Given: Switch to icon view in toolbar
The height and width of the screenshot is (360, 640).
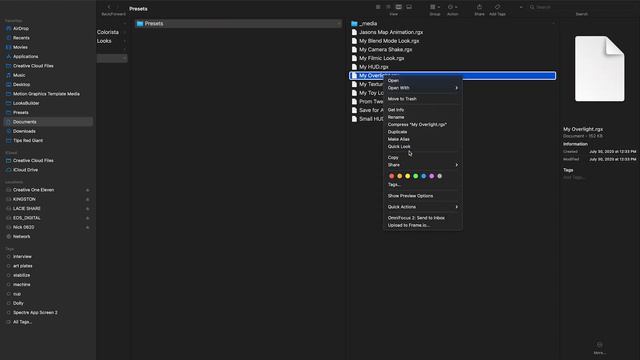Looking at the screenshot, I should pos(378,7).
